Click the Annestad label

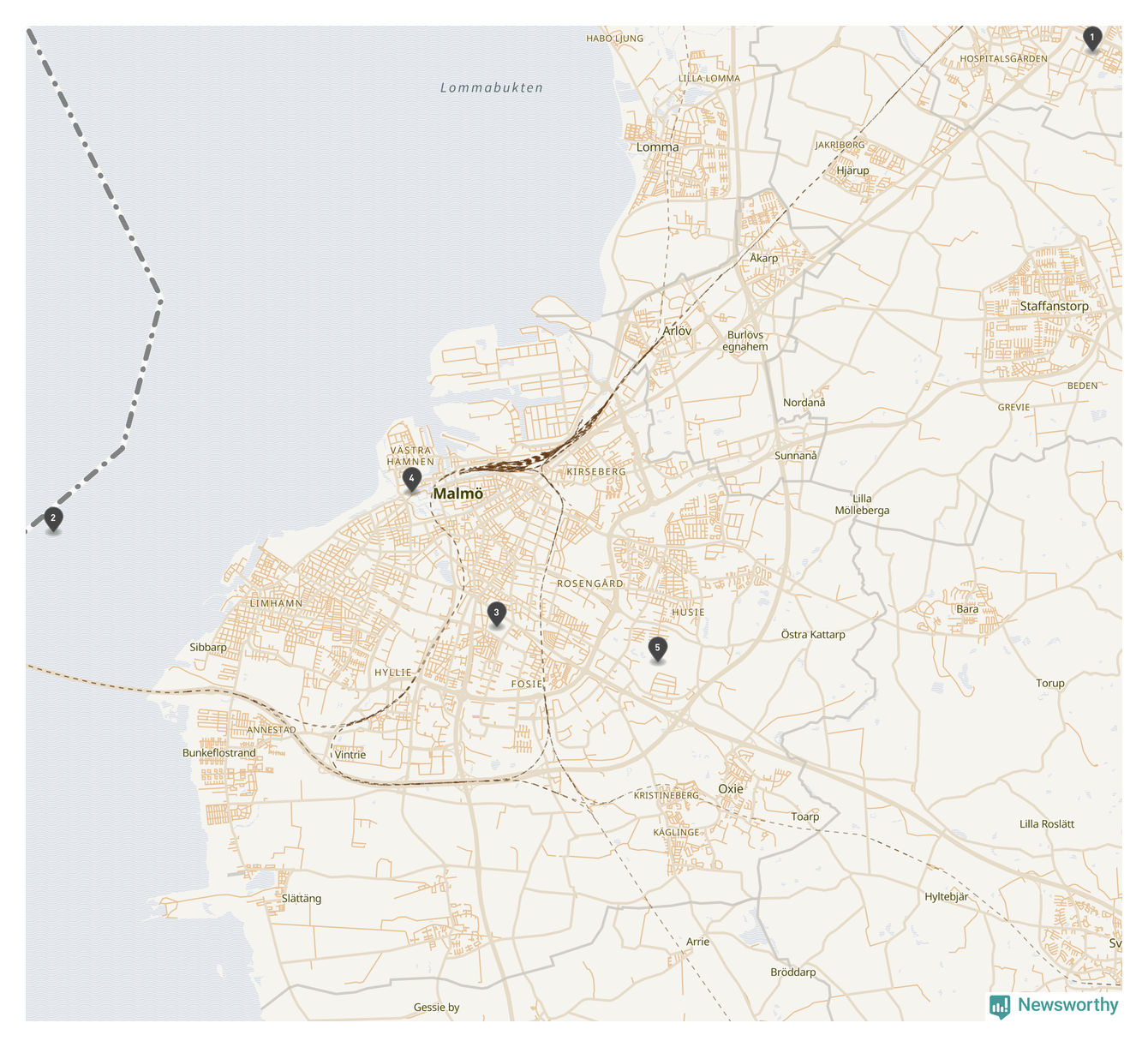point(272,731)
